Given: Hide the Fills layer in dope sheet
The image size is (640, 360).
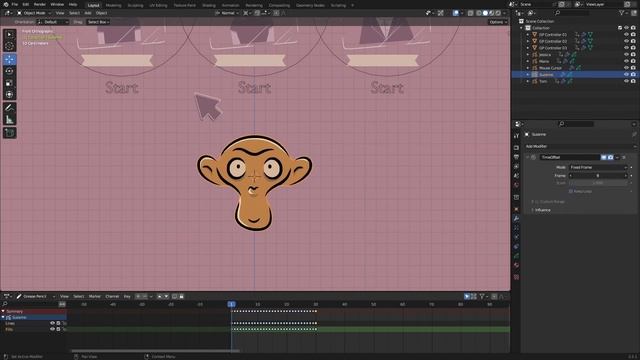Looking at the screenshot, I should click(52, 329).
